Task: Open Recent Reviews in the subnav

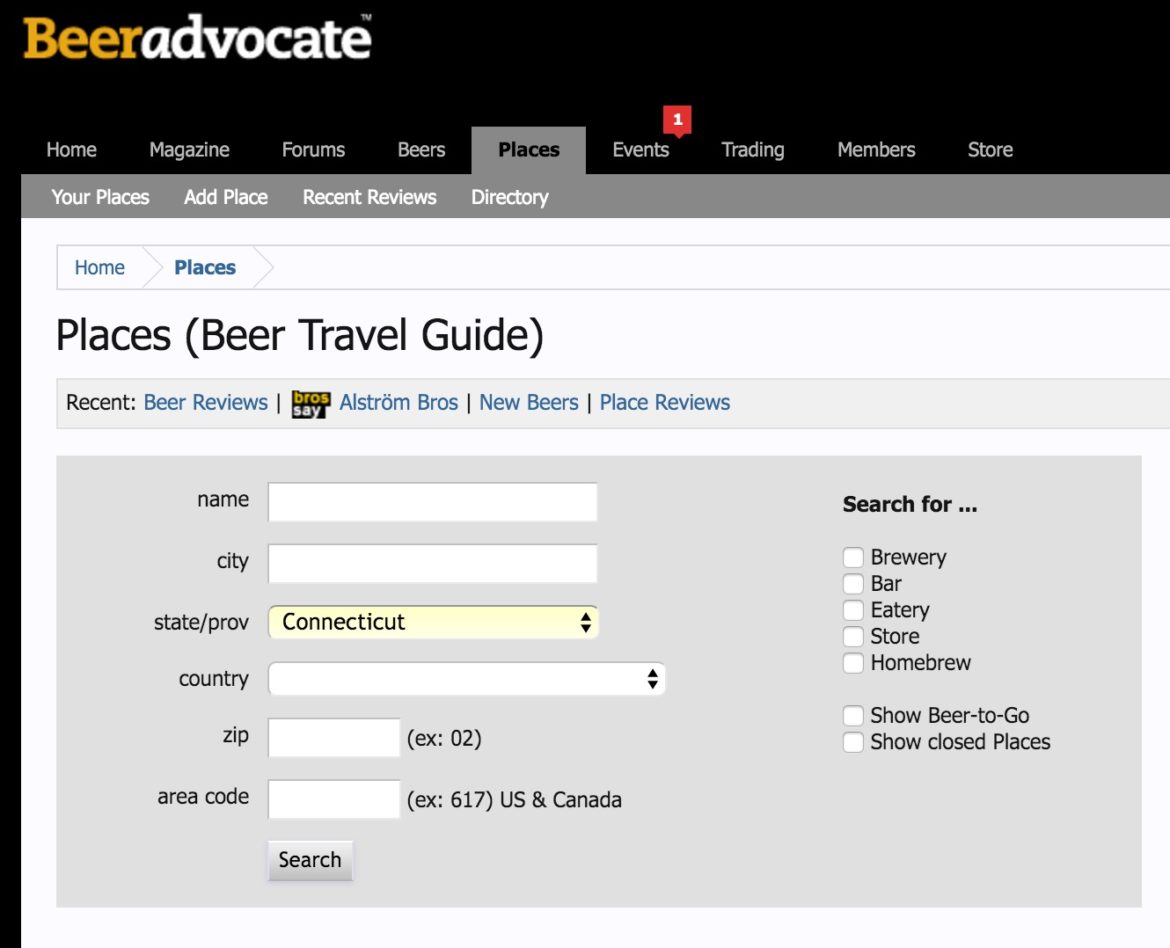Action: [370, 197]
